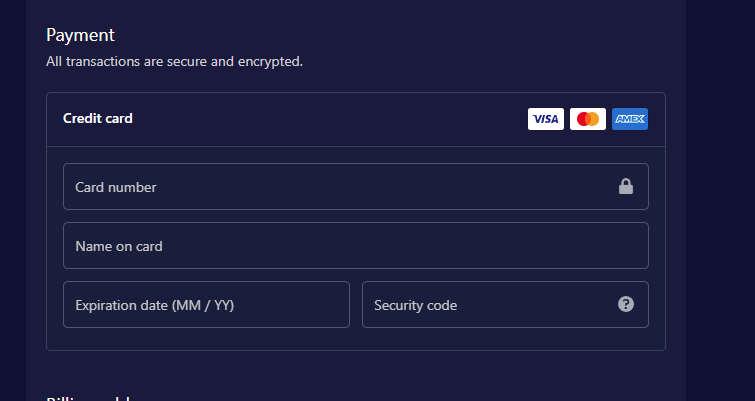Click the American Express logo

630,119
